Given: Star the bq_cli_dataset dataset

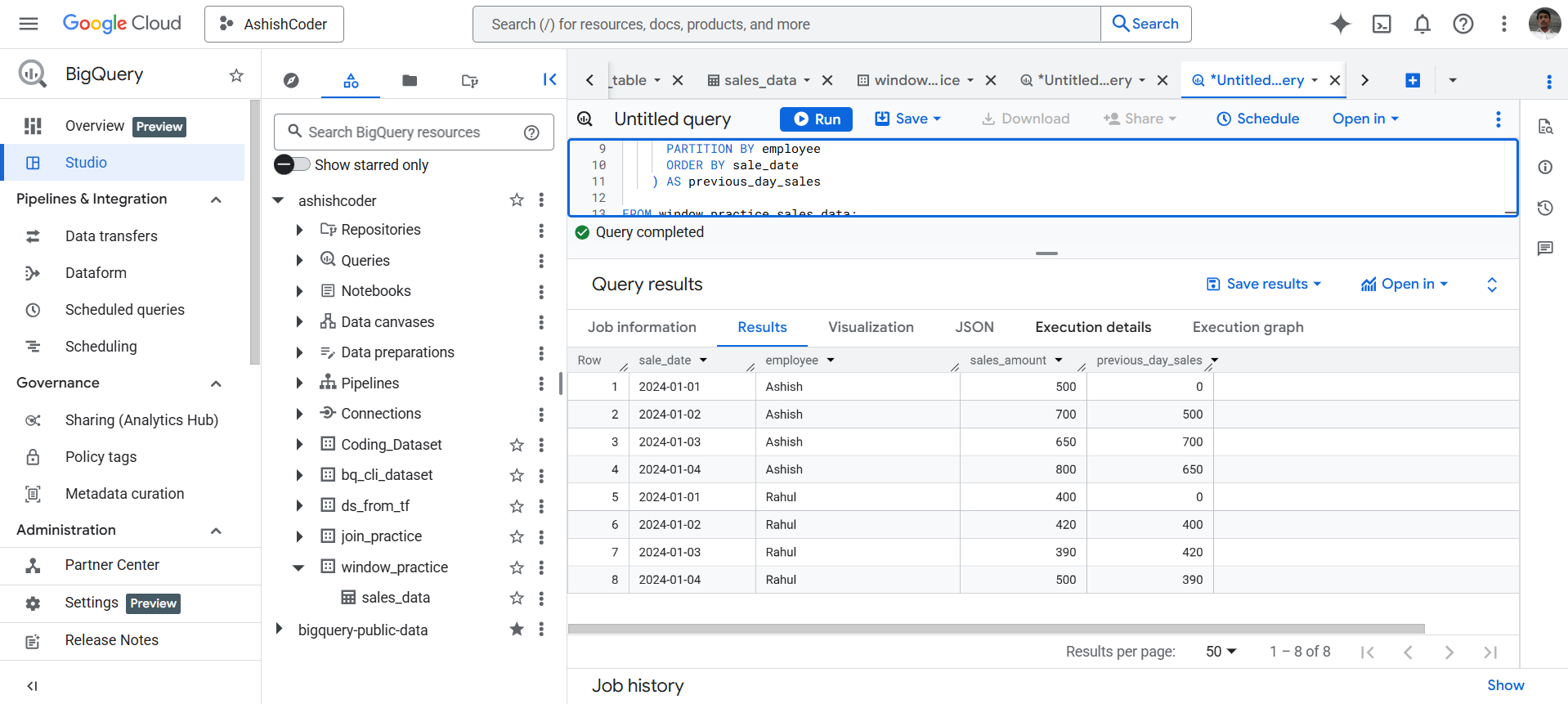Looking at the screenshot, I should [x=517, y=475].
